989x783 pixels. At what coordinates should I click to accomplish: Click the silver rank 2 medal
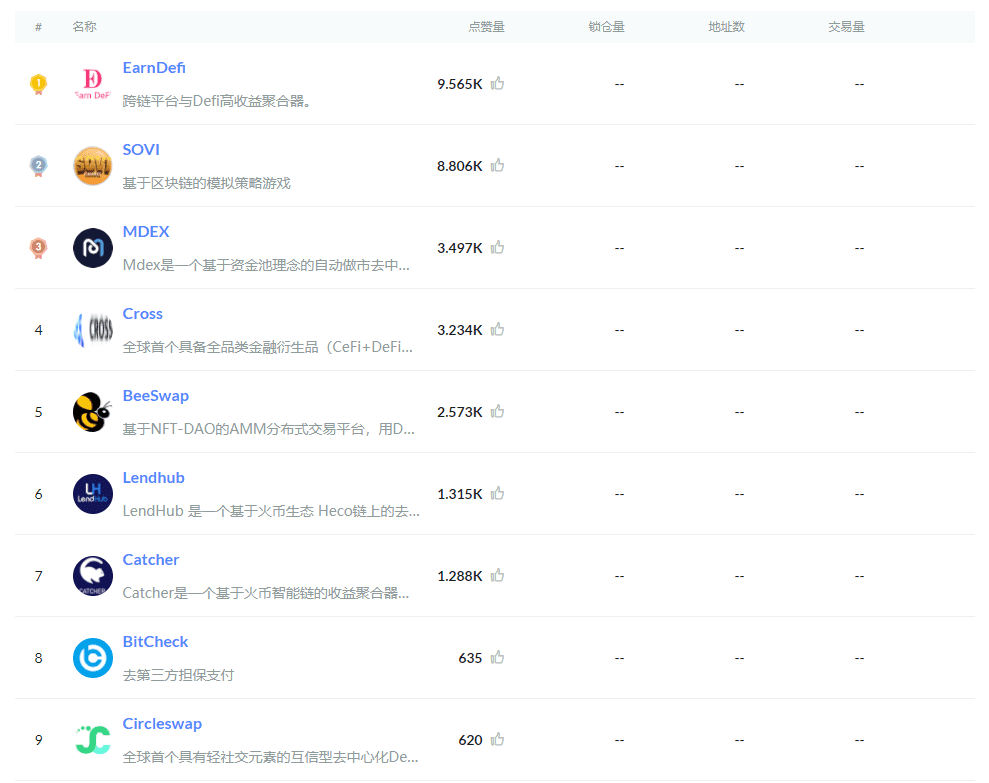(38, 166)
